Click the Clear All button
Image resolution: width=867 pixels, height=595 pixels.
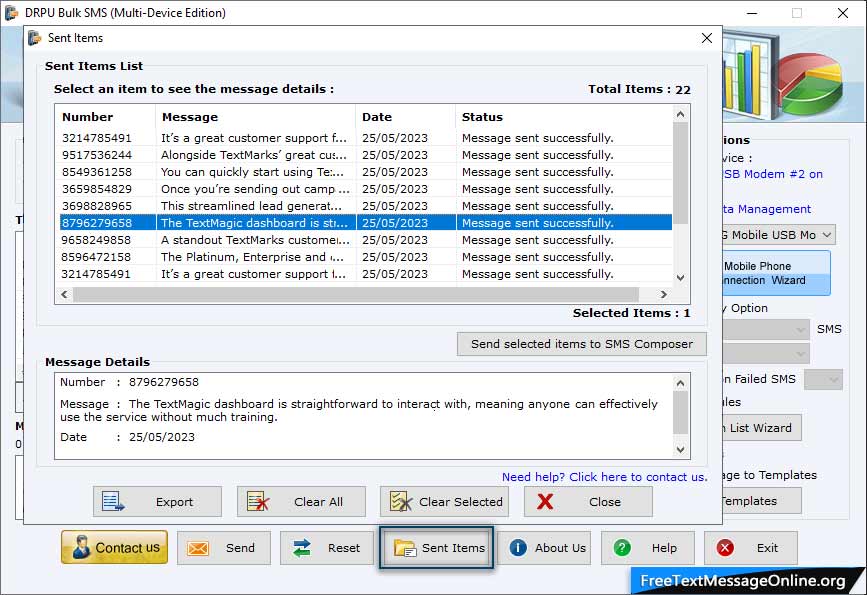[301, 502]
